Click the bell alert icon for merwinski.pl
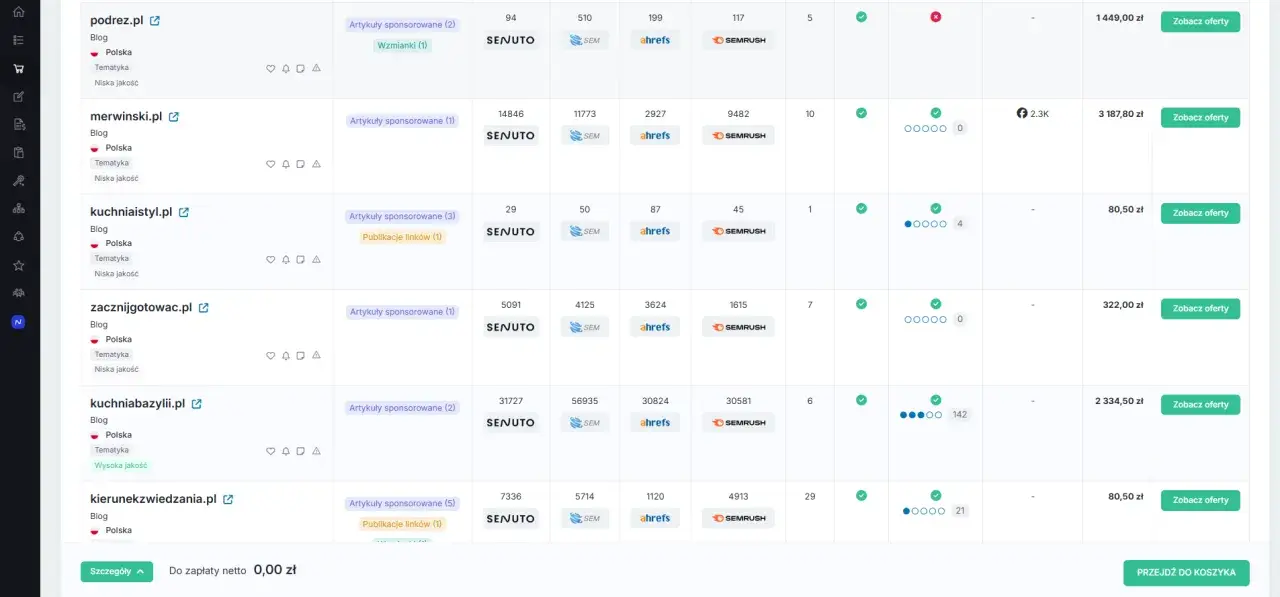Viewport: 1280px width, 597px height. (x=286, y=164)
